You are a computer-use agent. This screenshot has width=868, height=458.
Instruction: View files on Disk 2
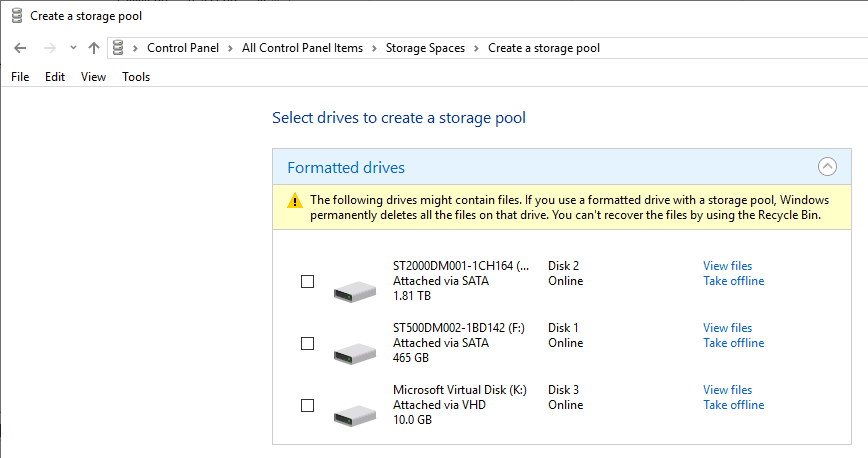pos(727,266)
